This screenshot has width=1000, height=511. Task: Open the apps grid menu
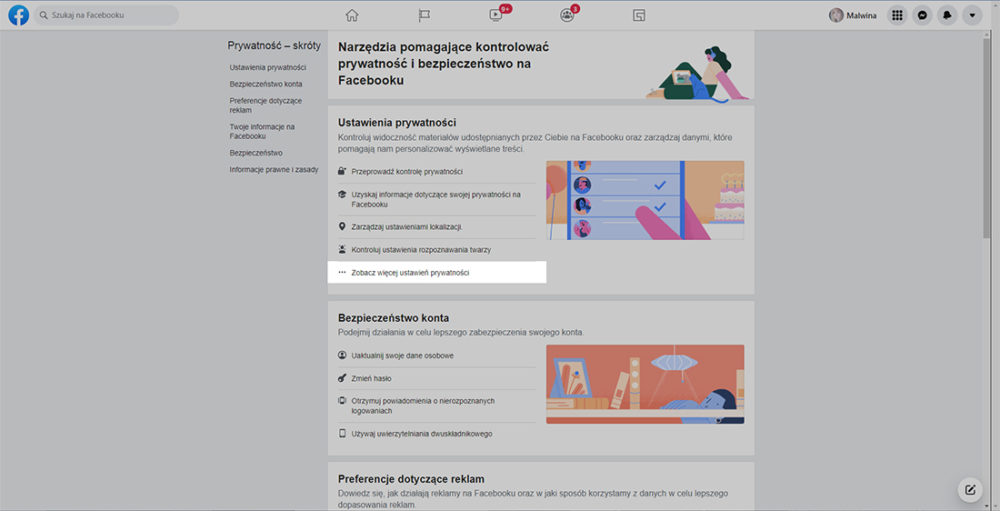[897, 15]
